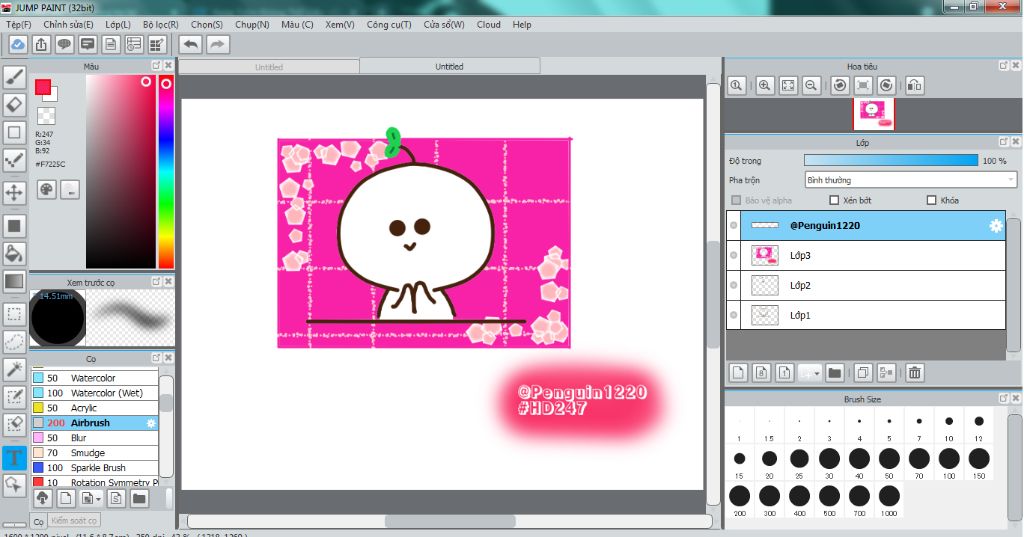
Task: Pick the Move tool
Action: tap(14, 192)
